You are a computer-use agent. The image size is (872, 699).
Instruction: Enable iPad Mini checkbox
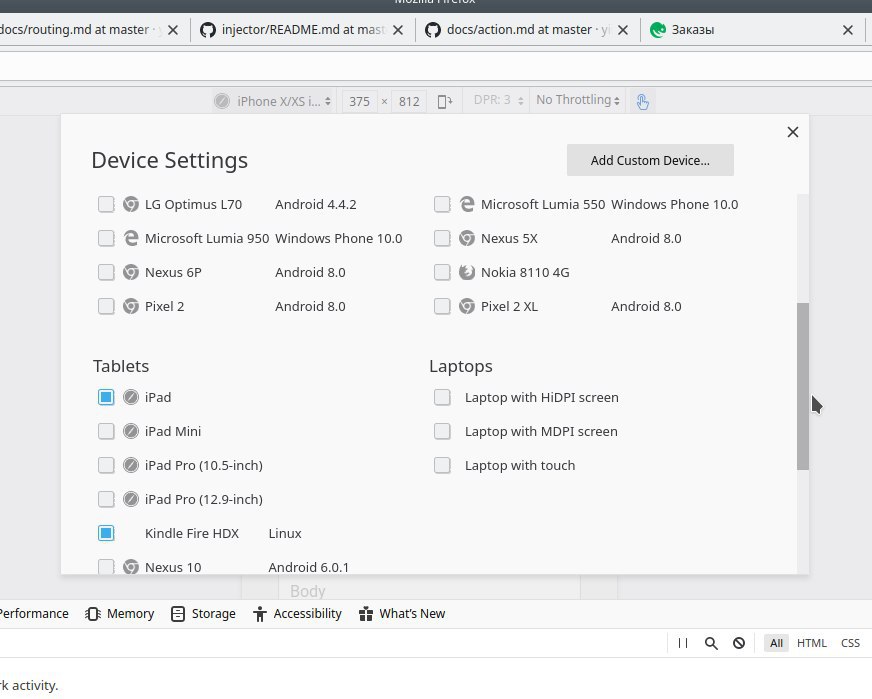point(106,431)
